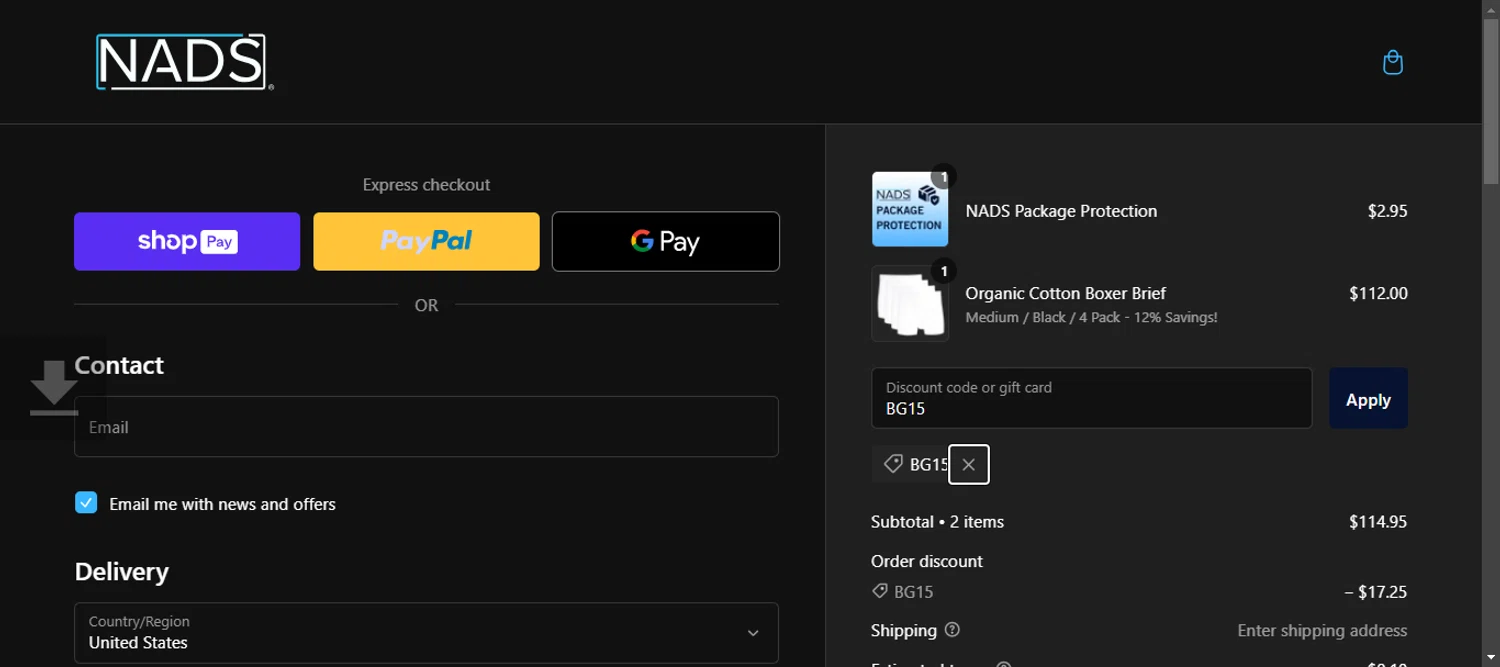This screenshot has height=667, width=1500.
Task: Click the NADS Package Protection title
Action: 1061,211
